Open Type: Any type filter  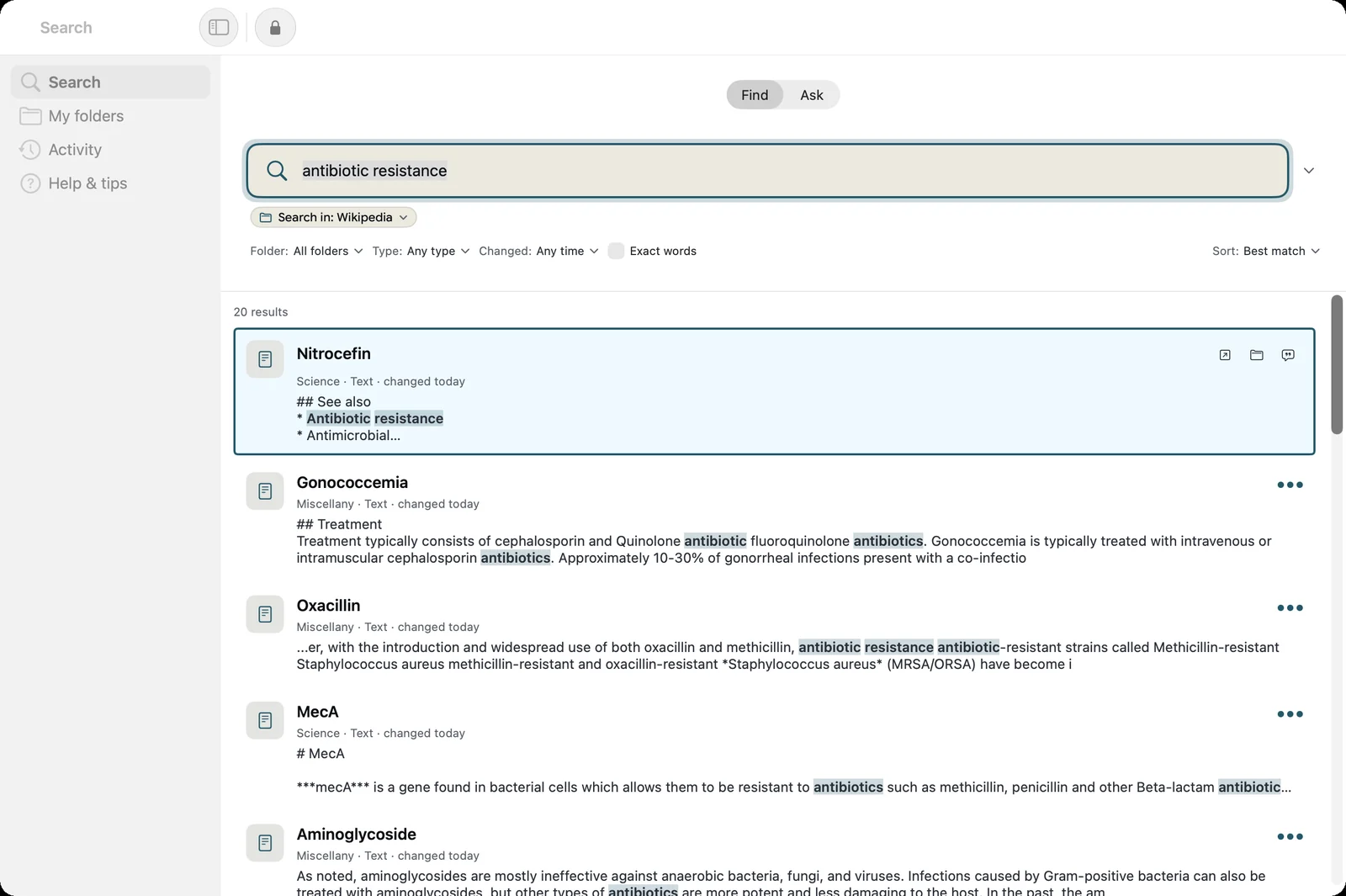(421, 251)
